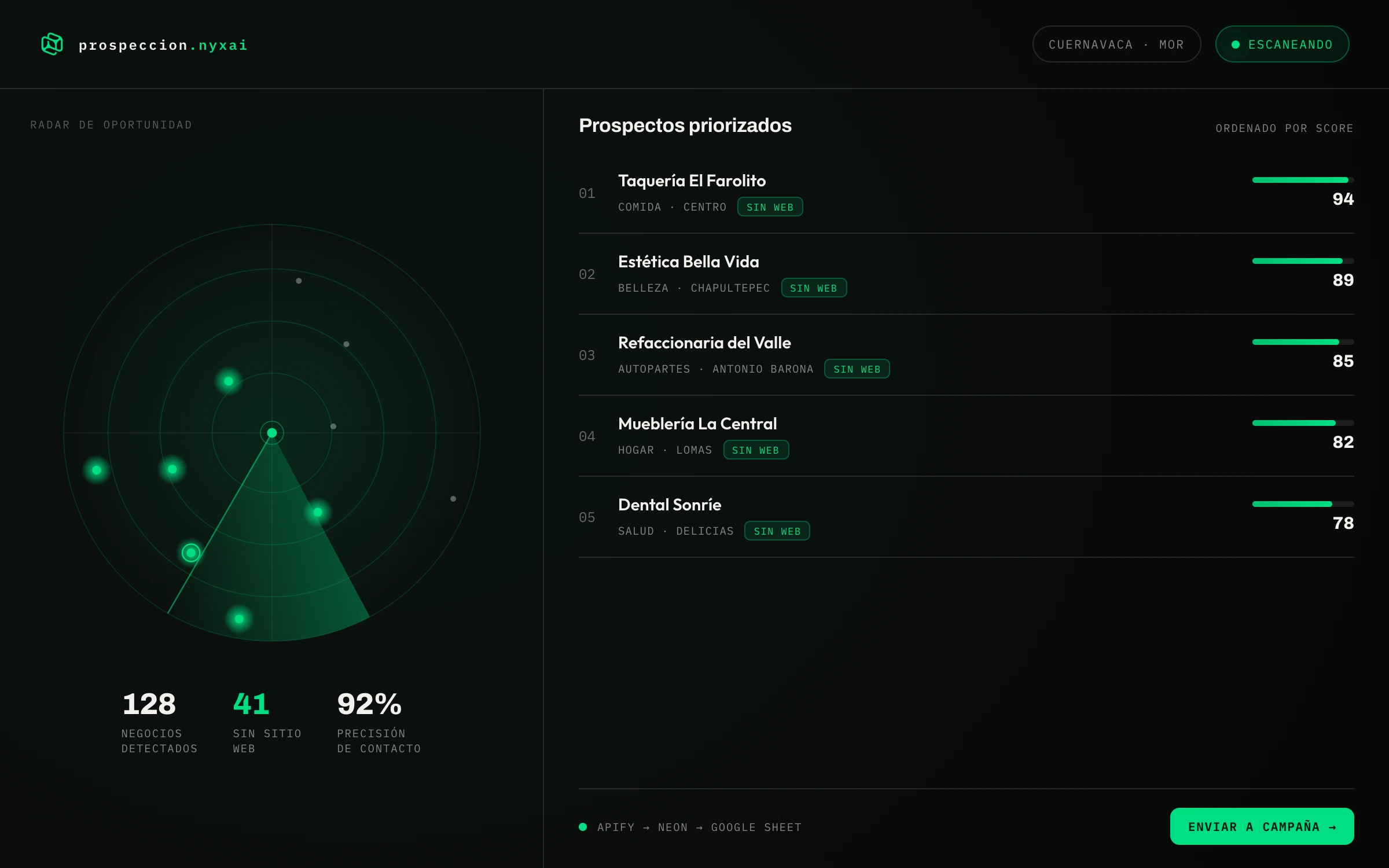This screenshot has height=868, width=1389.
Task: Click SIN WEB tag on Mueblería La Central
Action: [x=756, y=450]
